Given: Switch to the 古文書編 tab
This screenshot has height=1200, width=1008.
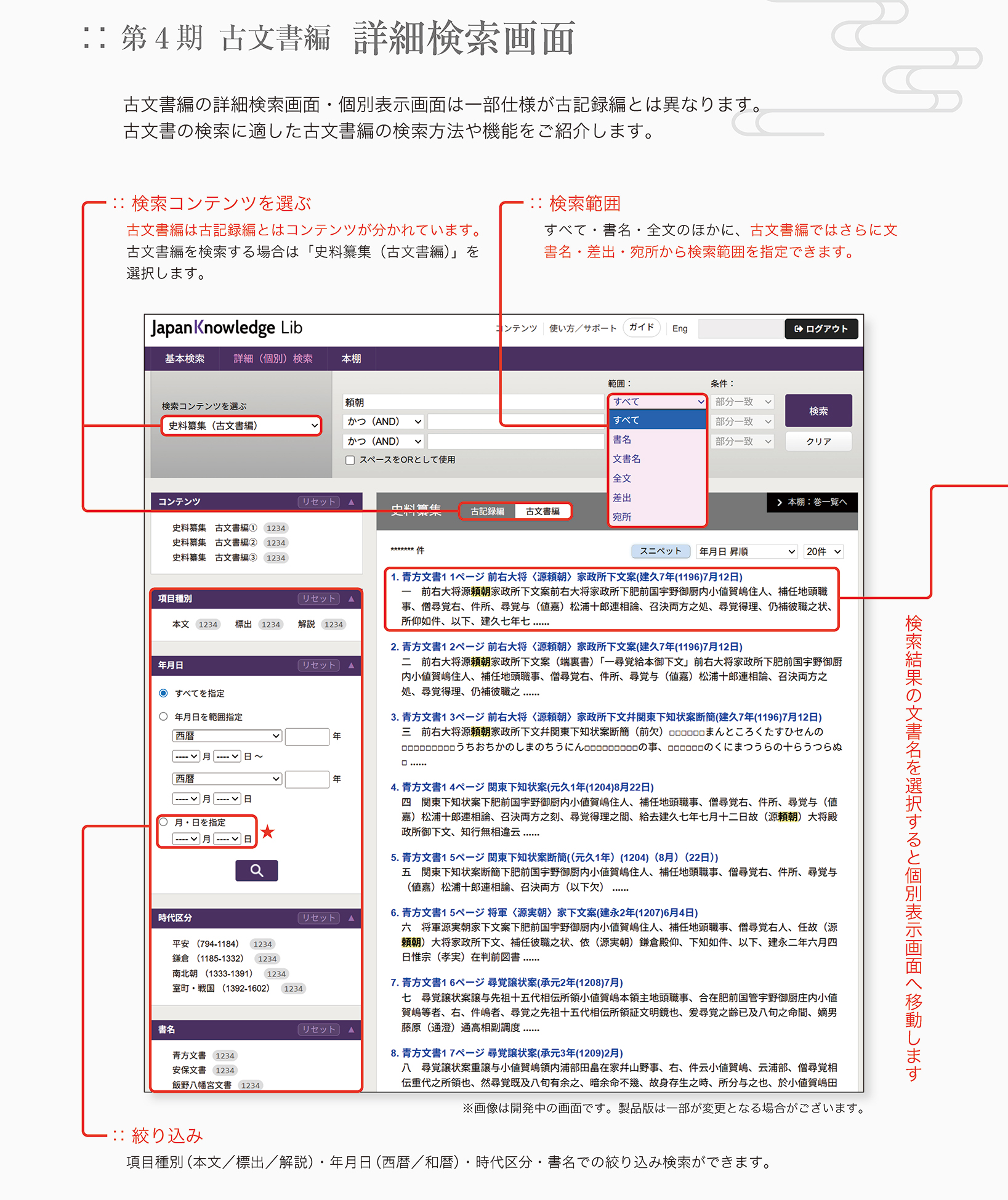Looking at the screenshot, I should (542, 511).
